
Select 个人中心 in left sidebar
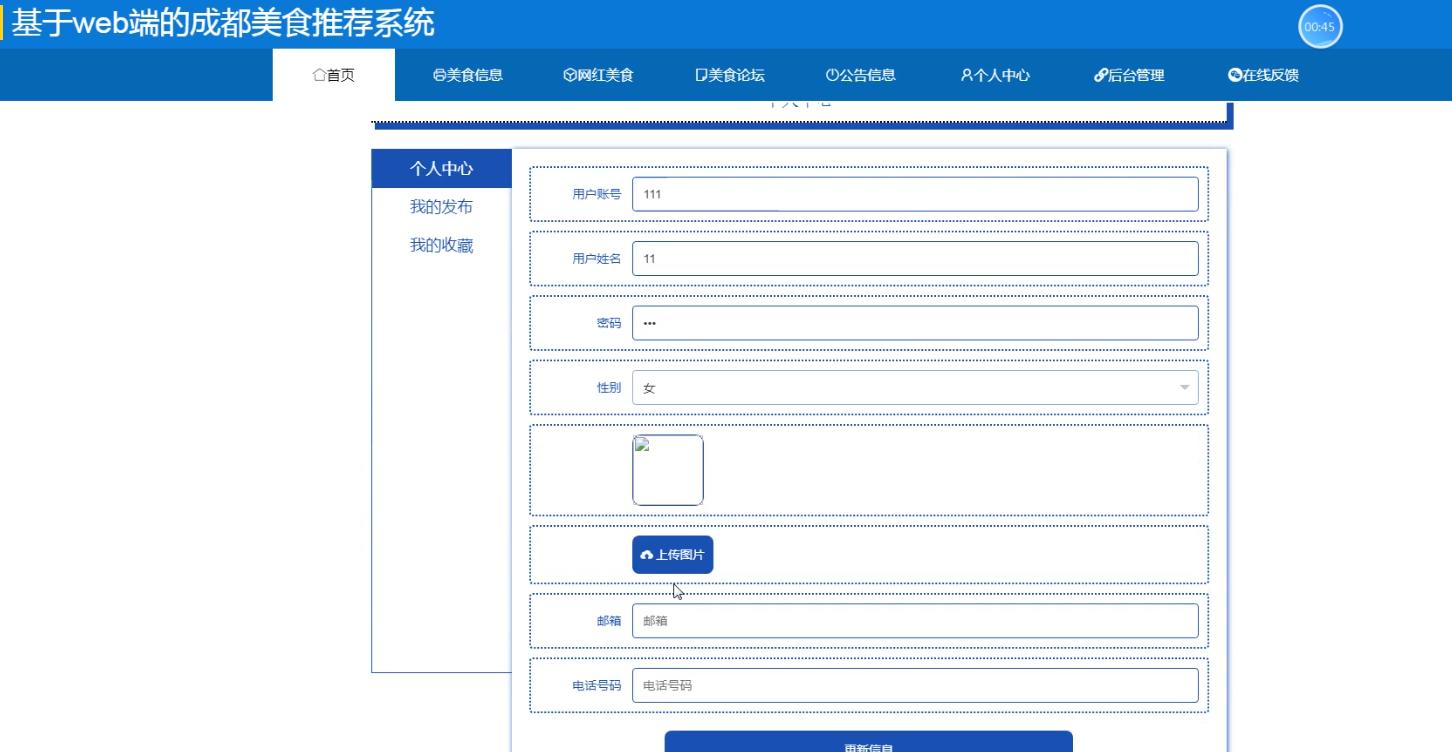click(x=441, y=169)
